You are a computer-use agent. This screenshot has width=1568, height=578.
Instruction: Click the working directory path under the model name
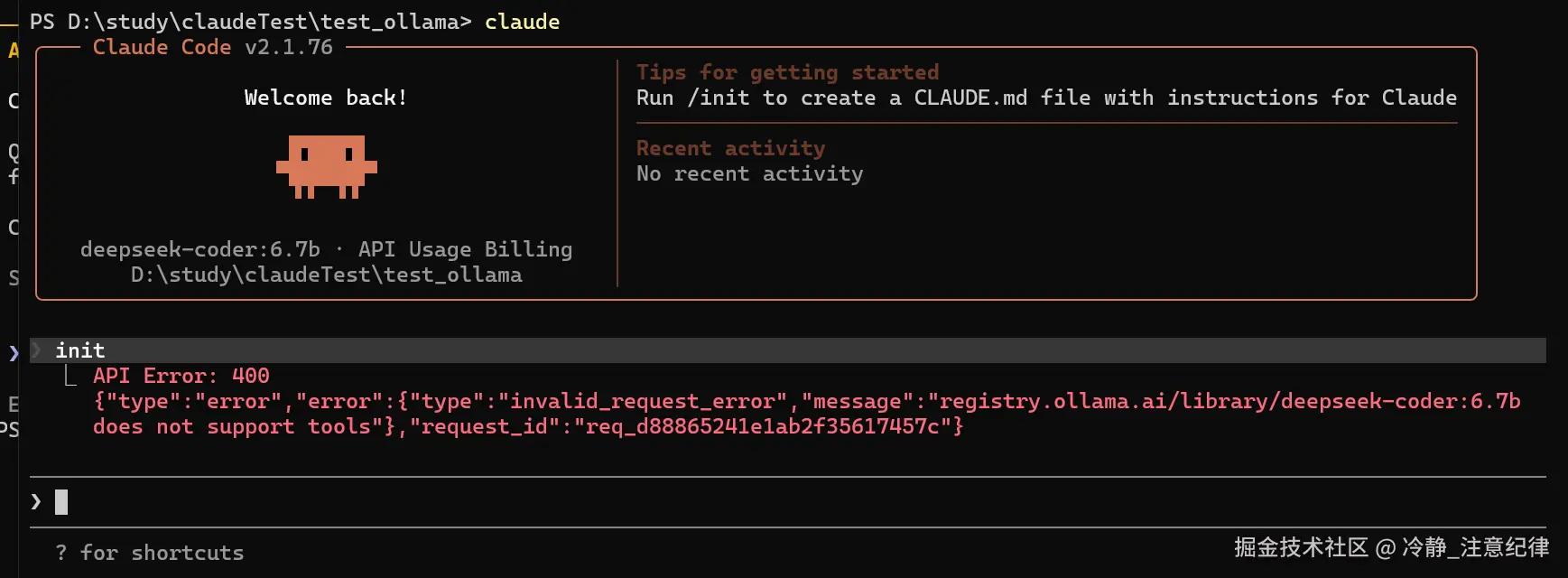point(326,275)
